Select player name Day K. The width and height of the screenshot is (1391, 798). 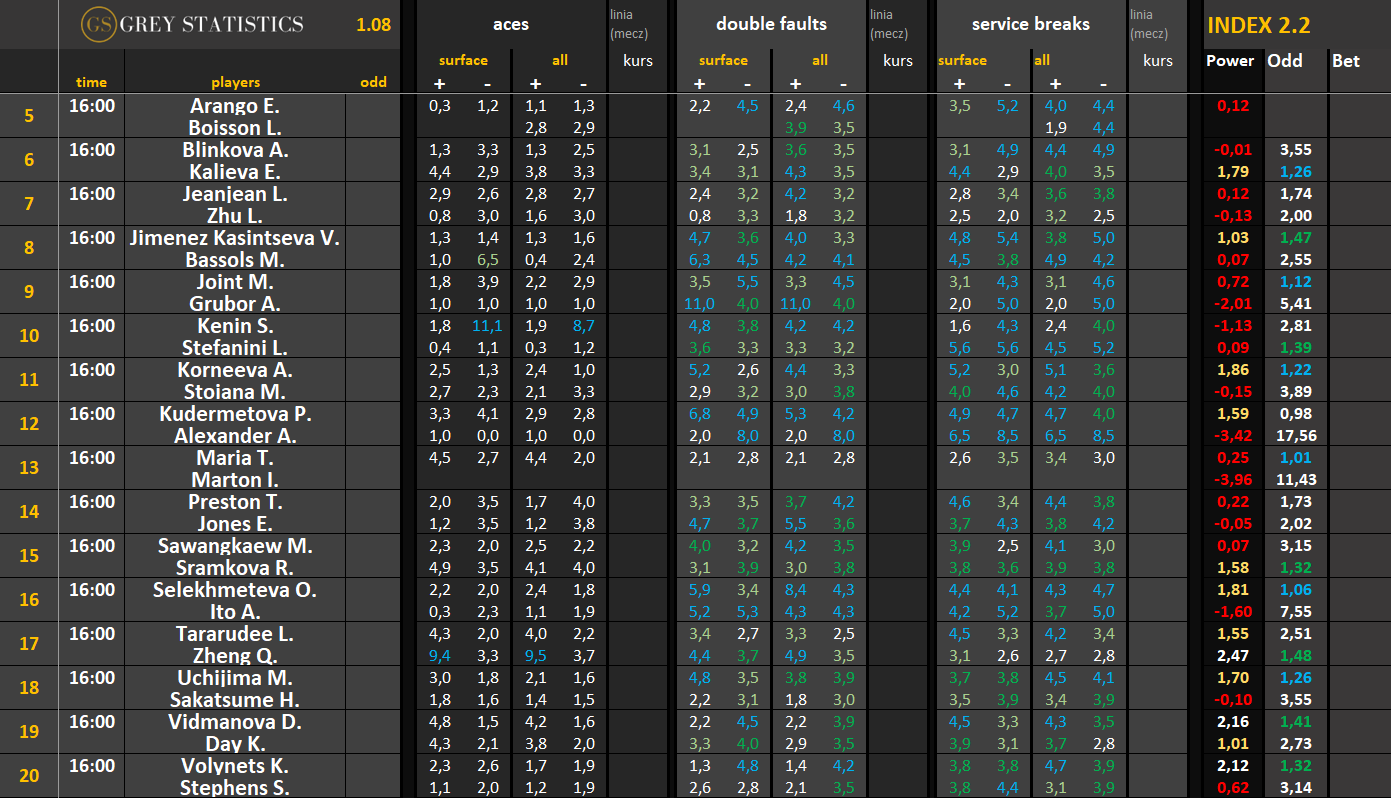pyautogui.click(x=235, y=744)
